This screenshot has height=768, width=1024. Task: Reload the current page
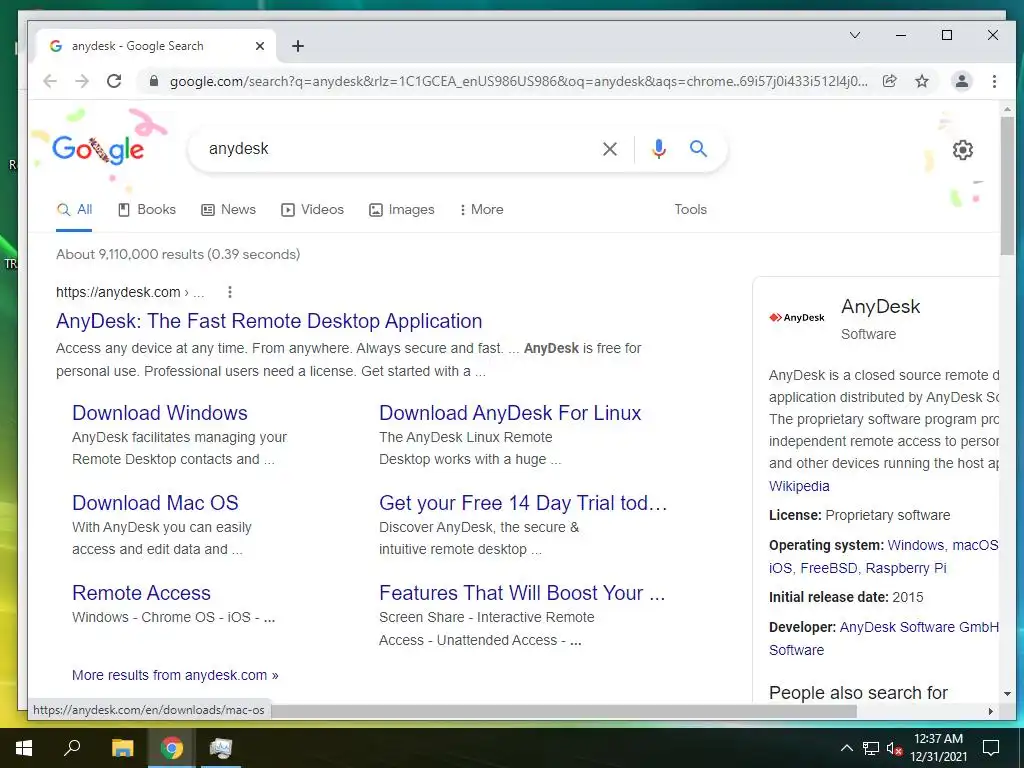pos(114,81)
